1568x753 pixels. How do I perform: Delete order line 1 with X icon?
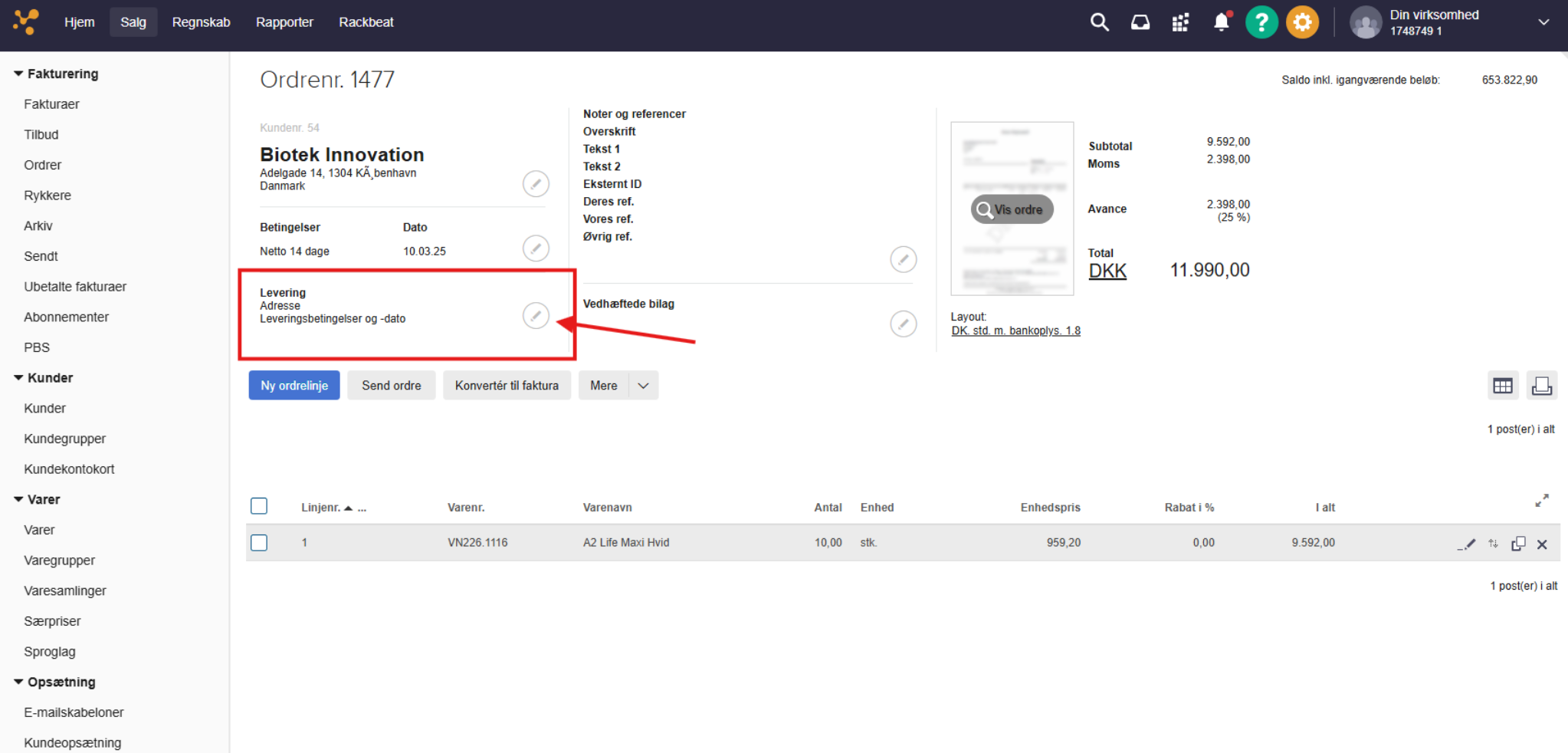pos(1542,544)
